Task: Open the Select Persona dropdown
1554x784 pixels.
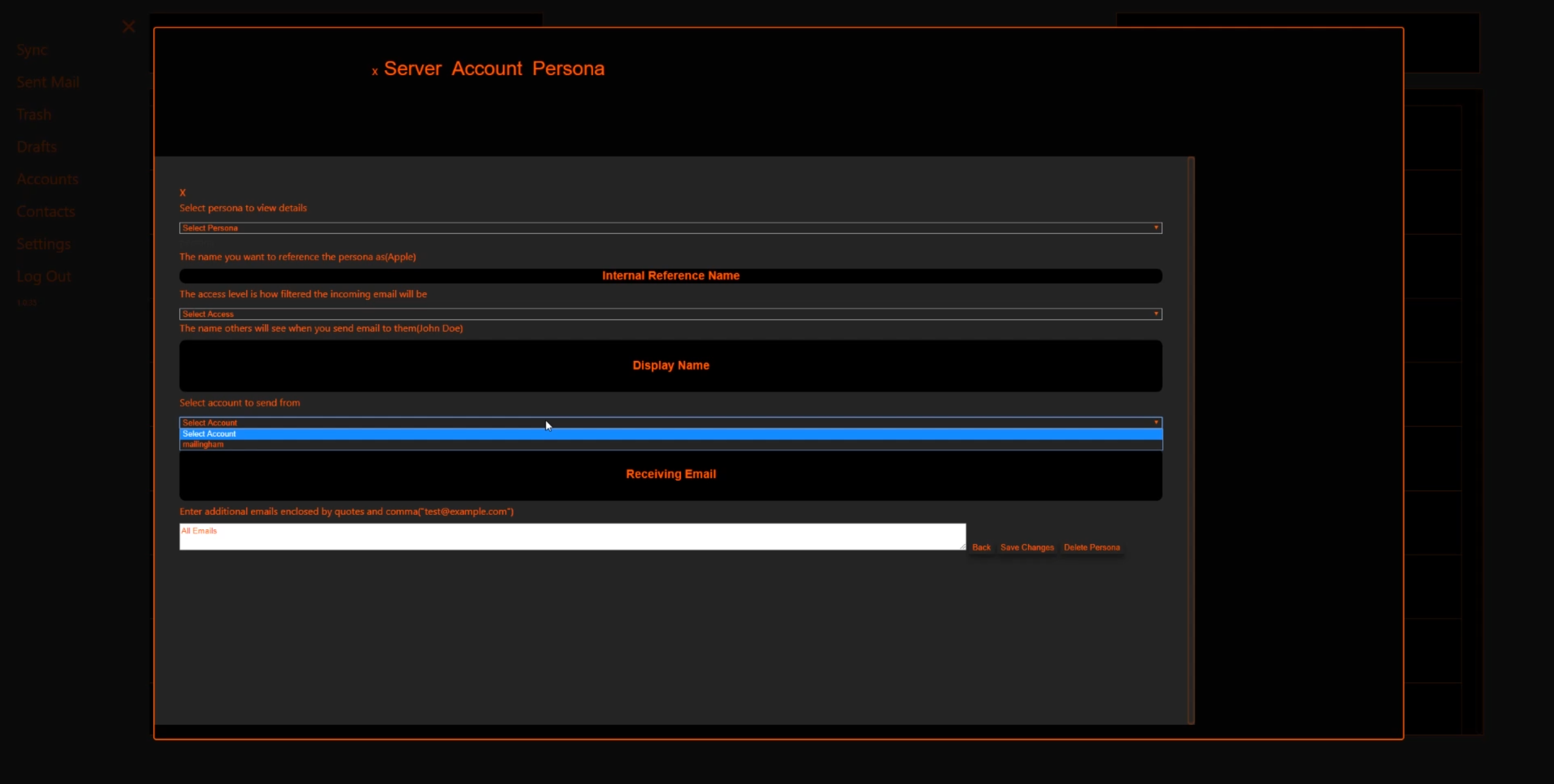Action: click(670, 228)
